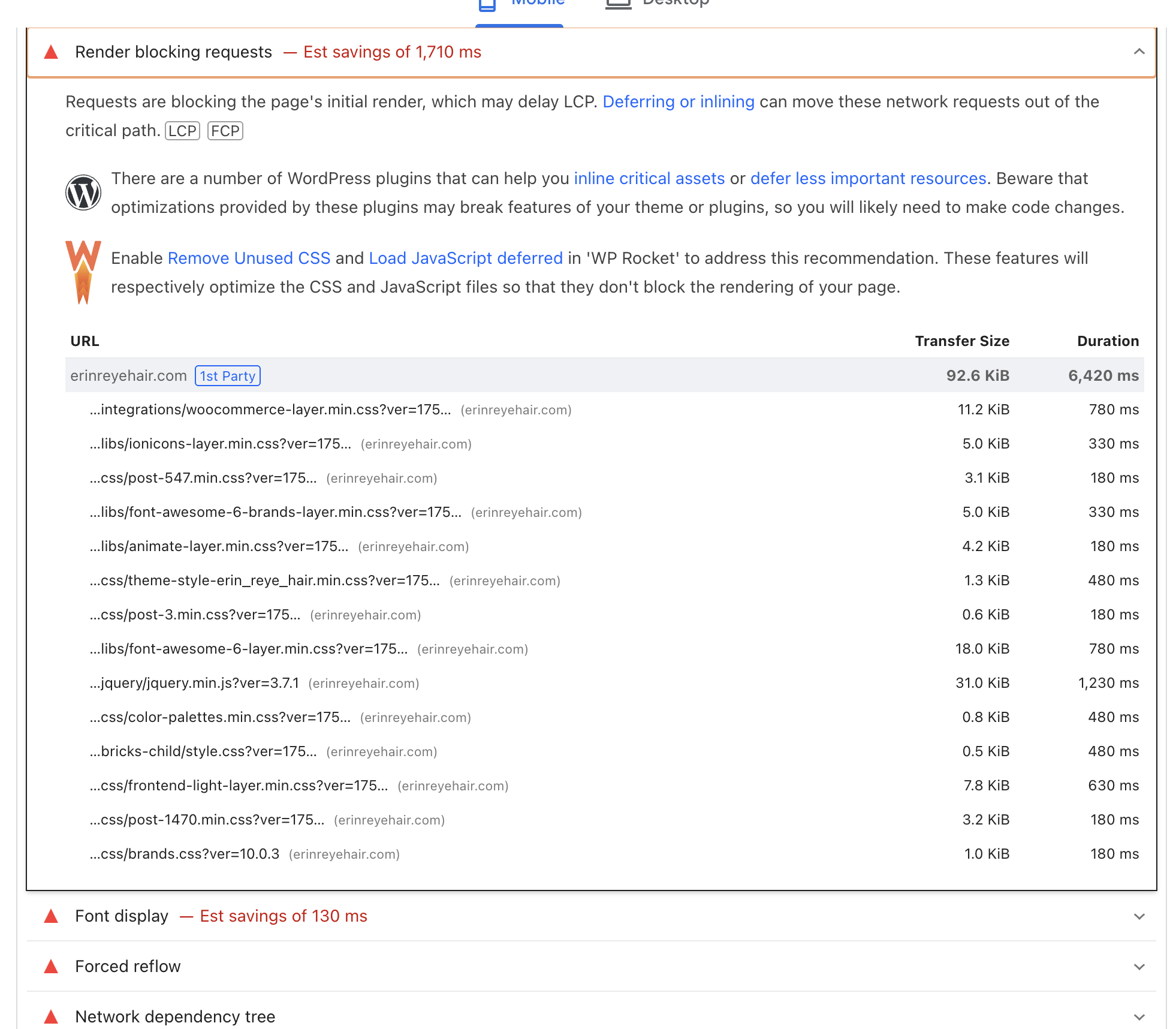Expand the Network dependency tree chevron
Viewport: 1176px width, 1029px height.
tap(1139, 1017)
